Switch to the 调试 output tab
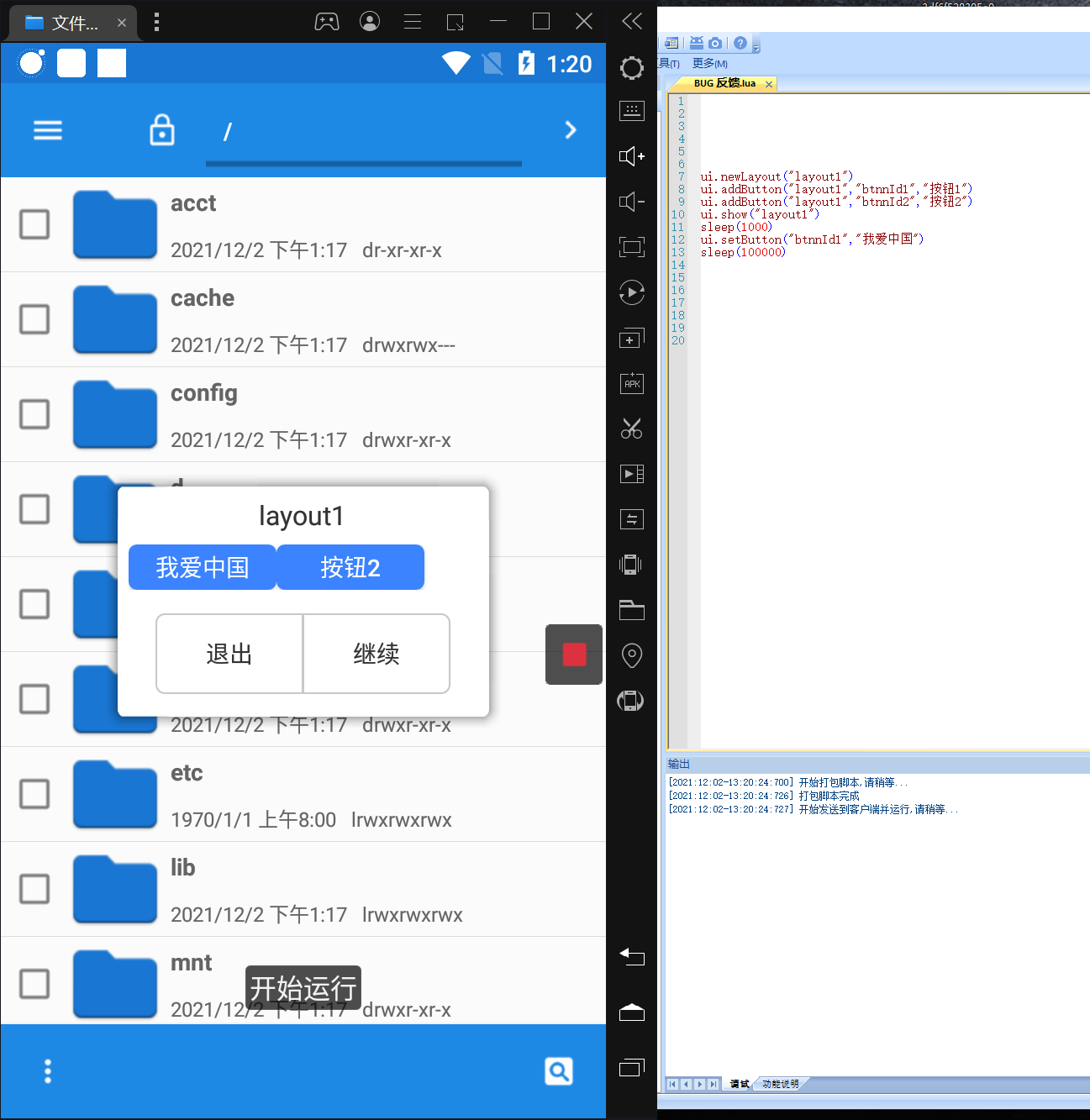This screenshot has height=1120, width=1090. pos(740,1084)
